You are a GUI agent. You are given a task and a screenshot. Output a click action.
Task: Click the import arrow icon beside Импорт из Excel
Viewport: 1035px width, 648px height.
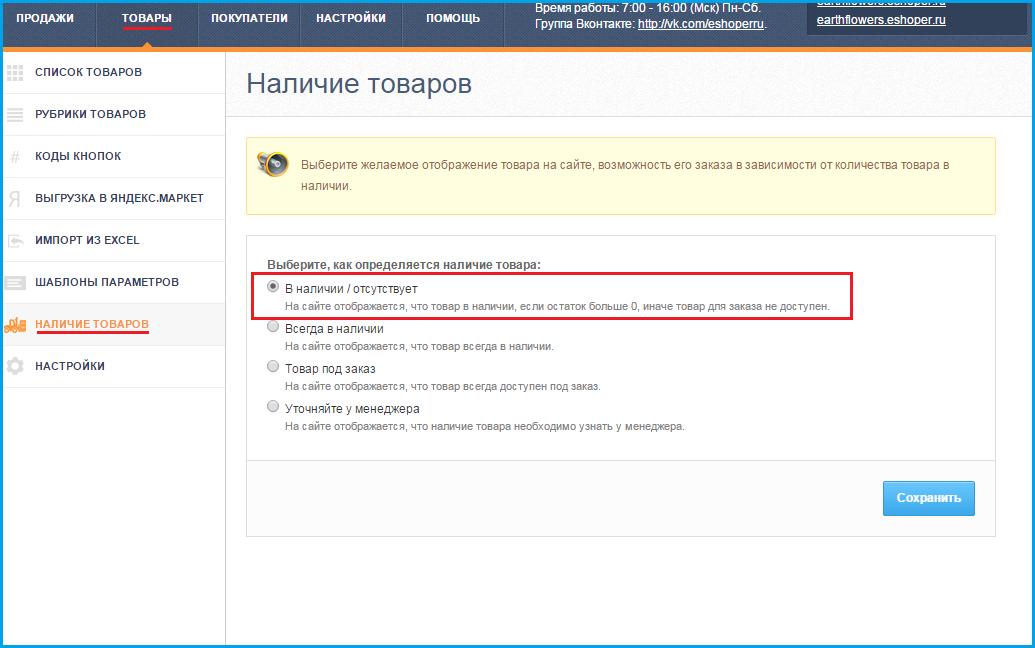15,240
